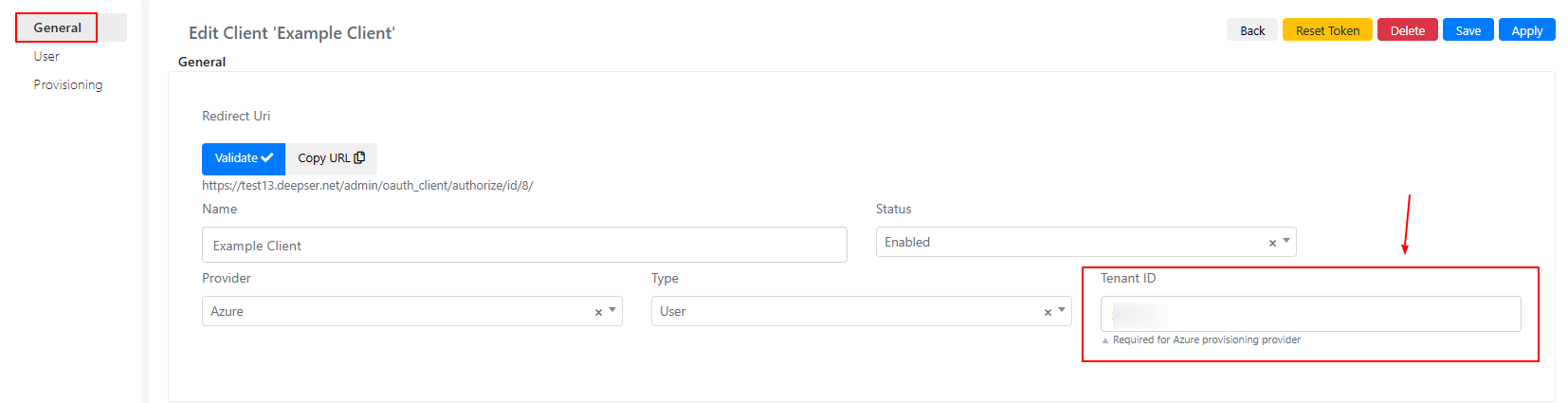This screenshot has height=403, width=1568.
Task: Switch to the User sidebar tab
Action: 46,56
